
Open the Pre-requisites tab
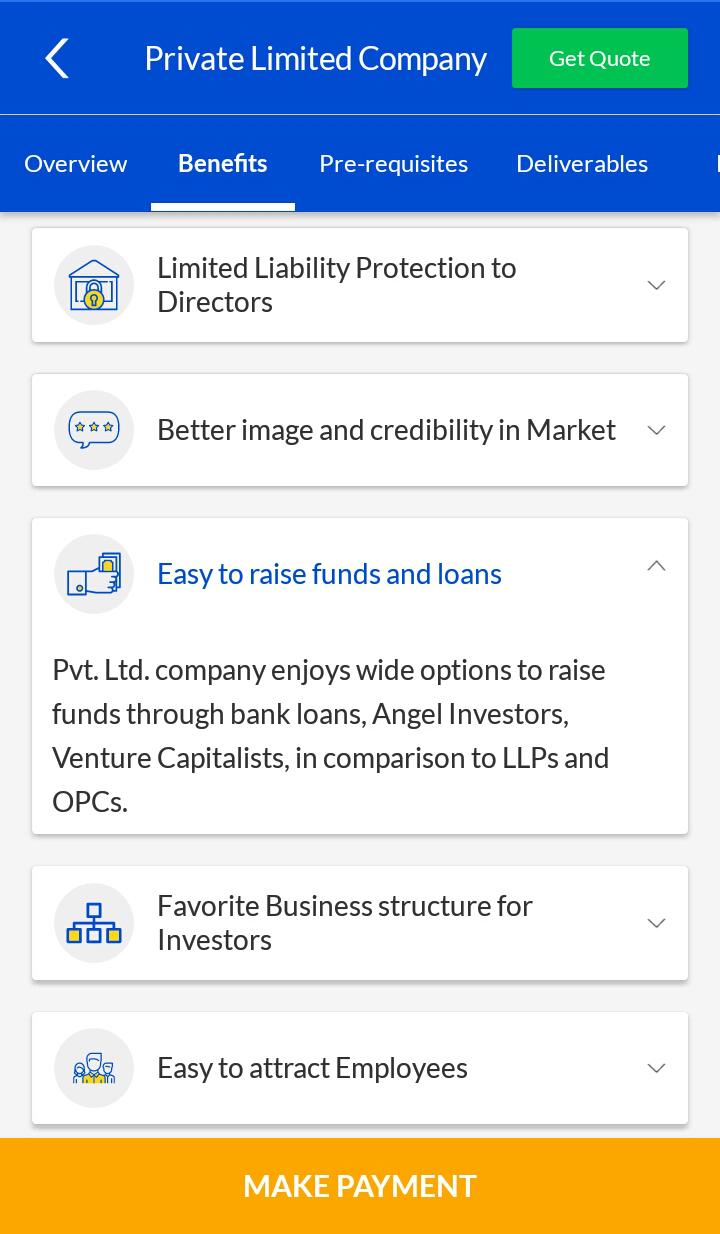[393, 163]
